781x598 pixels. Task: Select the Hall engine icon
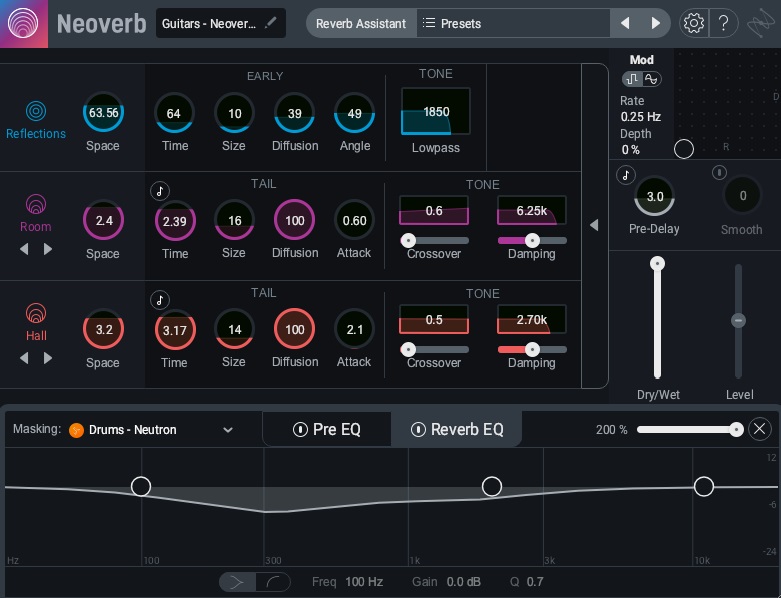(36, 313)
